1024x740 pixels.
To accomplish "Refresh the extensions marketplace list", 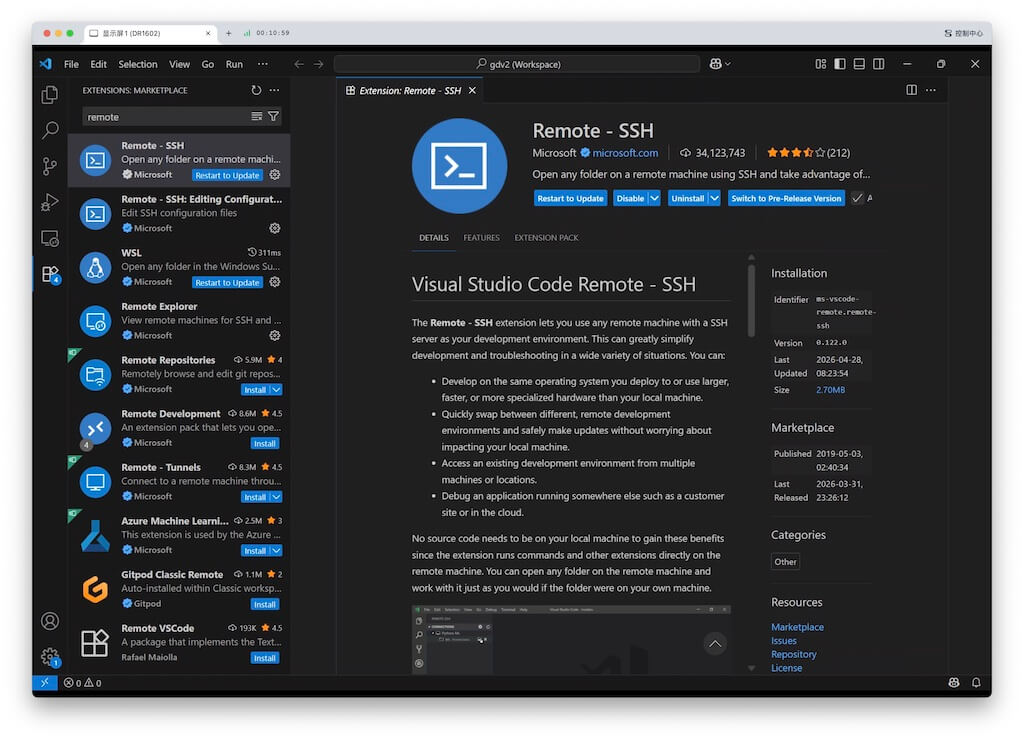I will pyautogui.click(x=258, y=90).
